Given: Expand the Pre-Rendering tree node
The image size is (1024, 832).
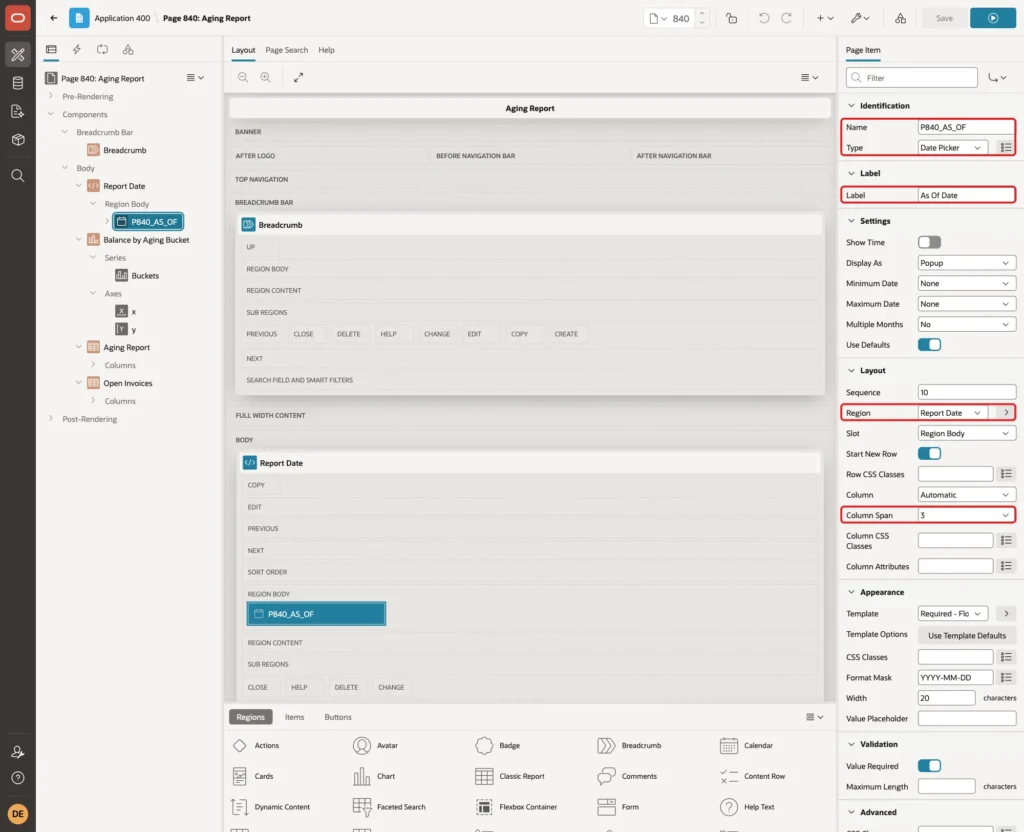Looking at the screenshot, I should pyautogui.click(x=51, y=96).
